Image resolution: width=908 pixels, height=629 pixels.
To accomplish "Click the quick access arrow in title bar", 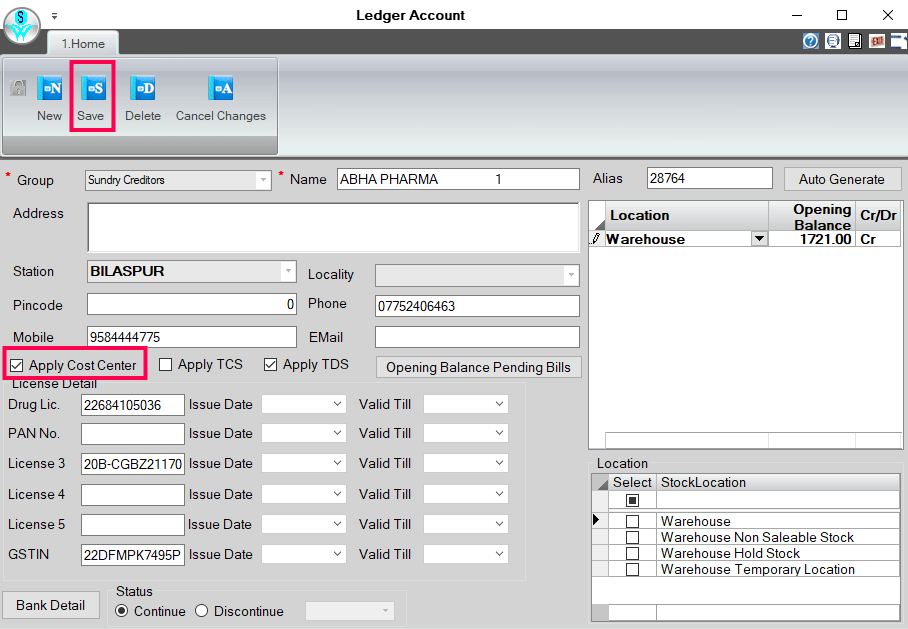I will 55,15.
